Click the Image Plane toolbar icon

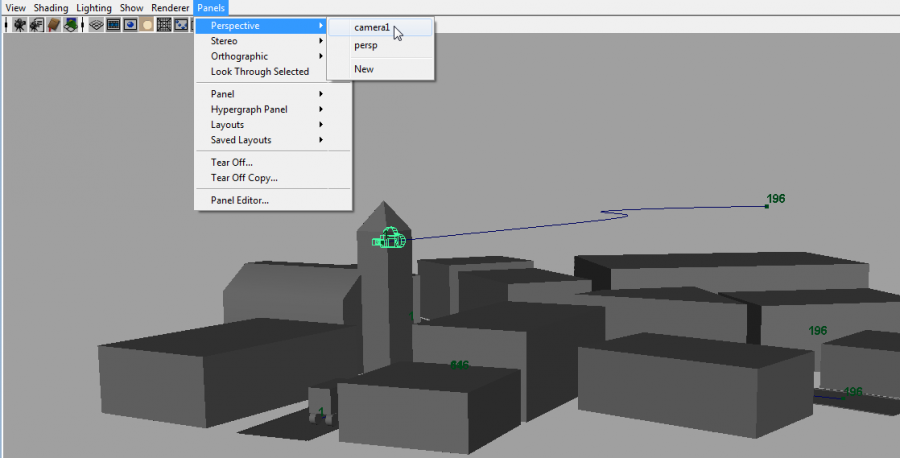[x=72, y=24]
